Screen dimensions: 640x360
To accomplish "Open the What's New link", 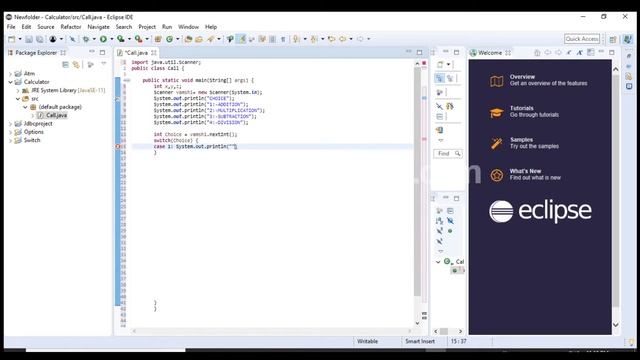I will 525,171.
